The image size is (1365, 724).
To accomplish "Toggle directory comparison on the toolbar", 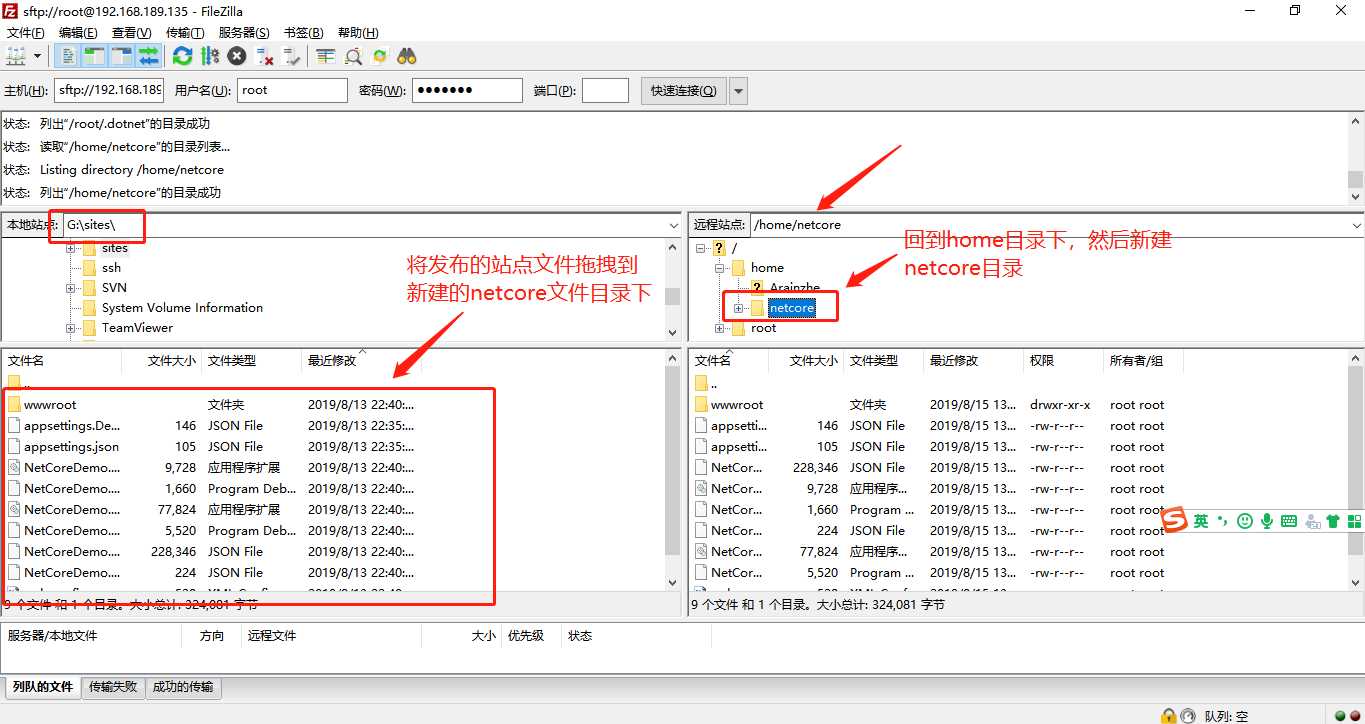I will [353, 56].
